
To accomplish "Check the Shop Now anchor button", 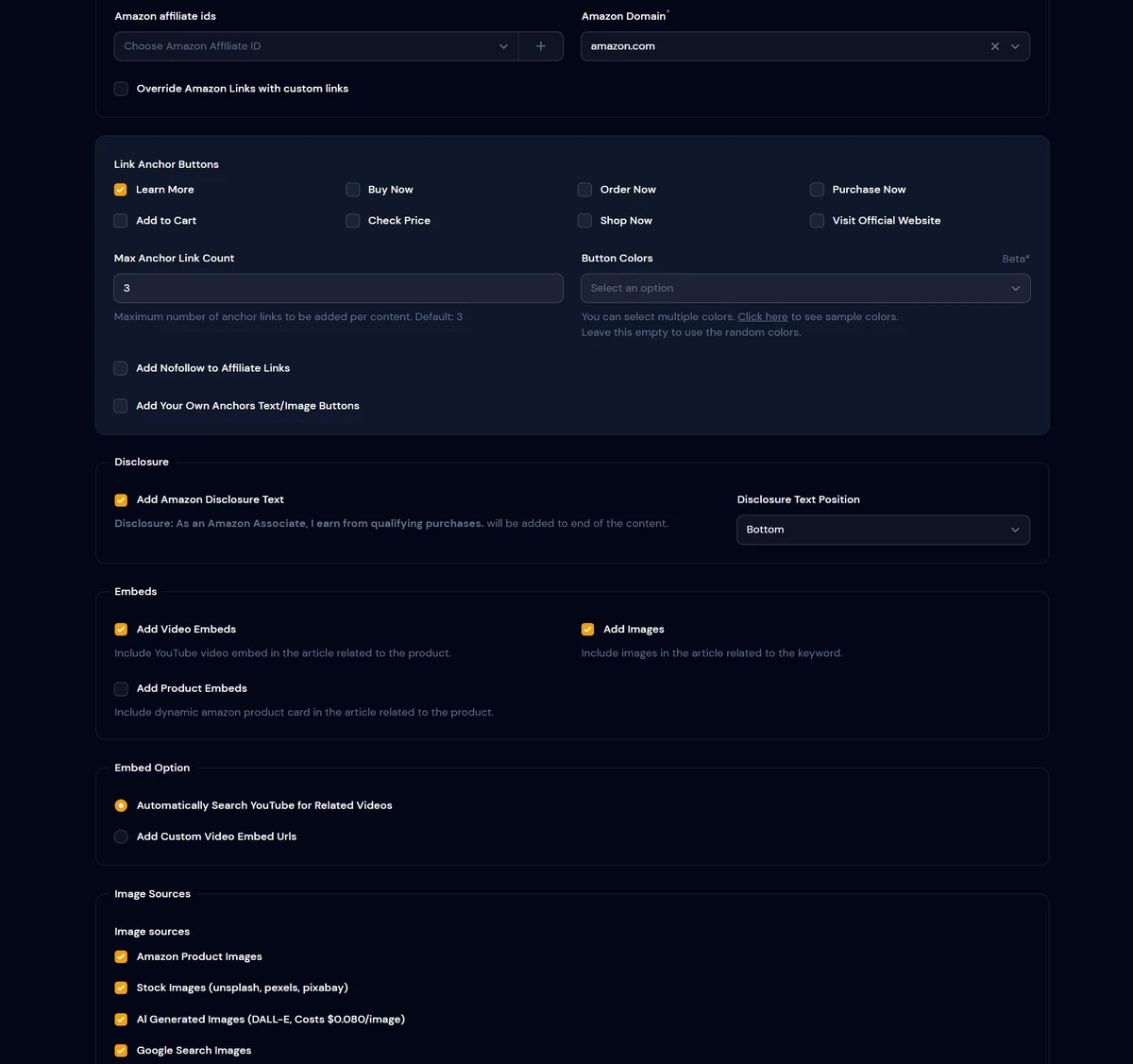I will pyautogui.click(x=585, y=221).
